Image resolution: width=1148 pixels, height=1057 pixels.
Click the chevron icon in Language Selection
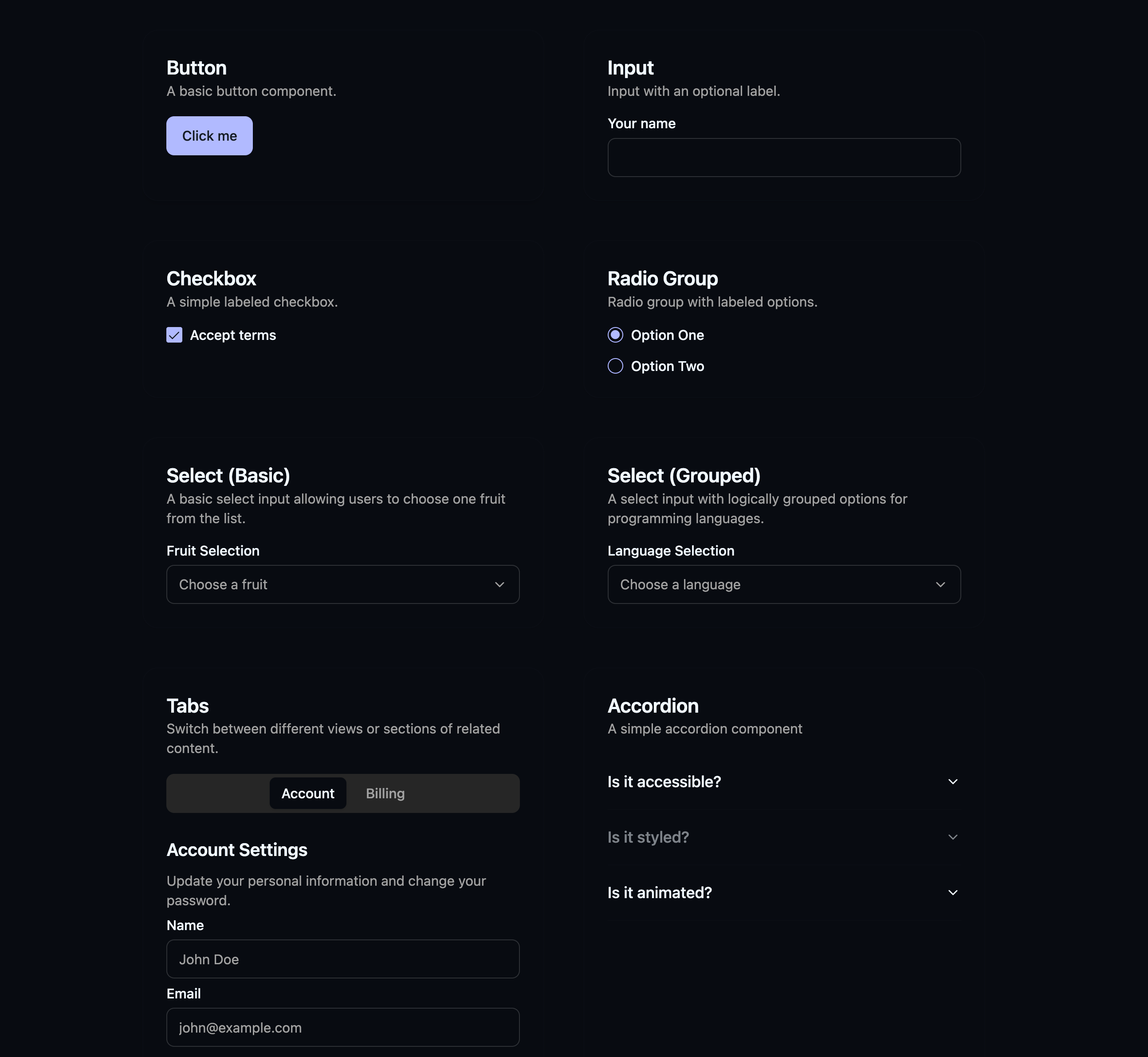(x=940, y=584)
